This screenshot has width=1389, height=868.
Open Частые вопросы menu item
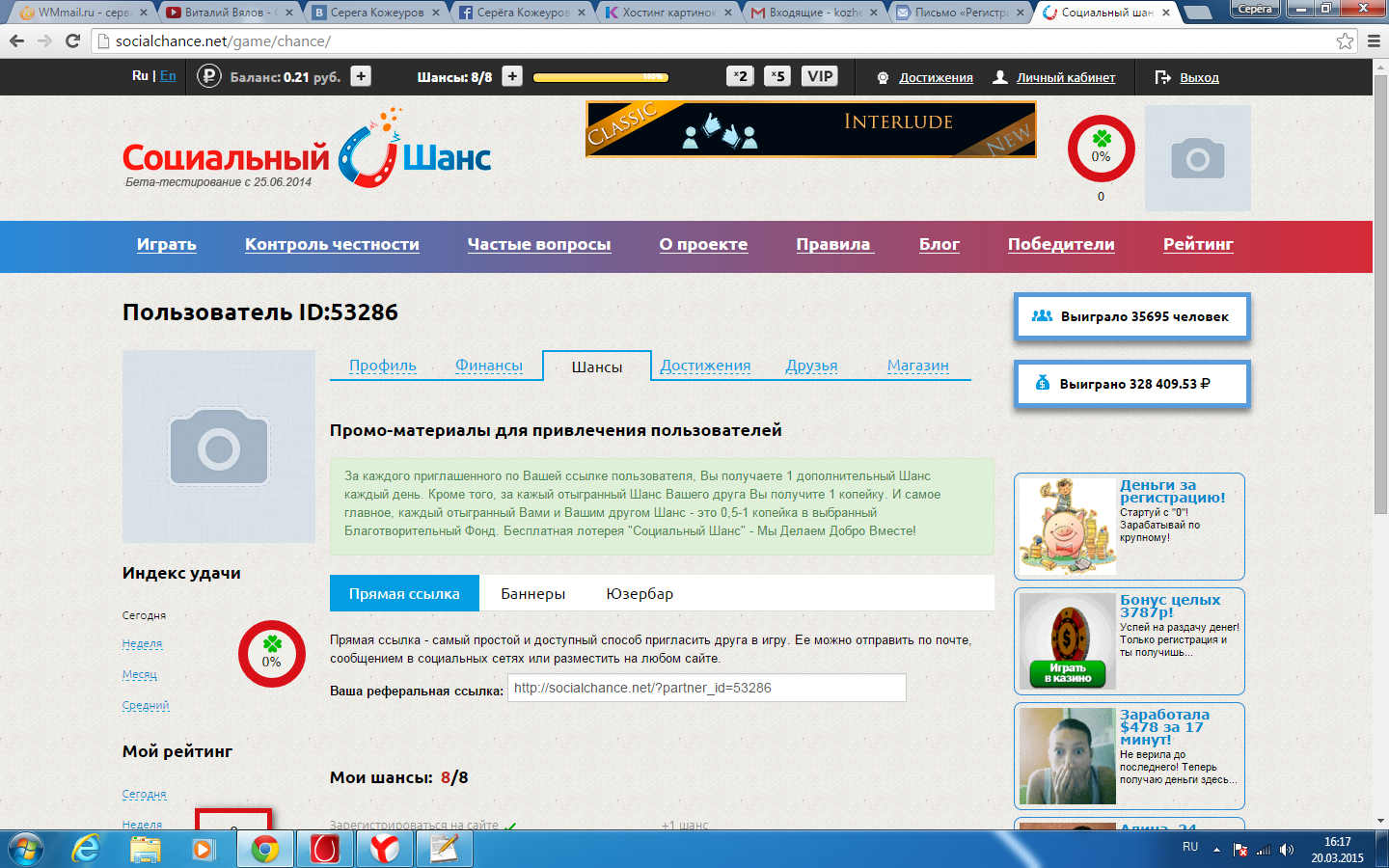[x=539, y=245]
